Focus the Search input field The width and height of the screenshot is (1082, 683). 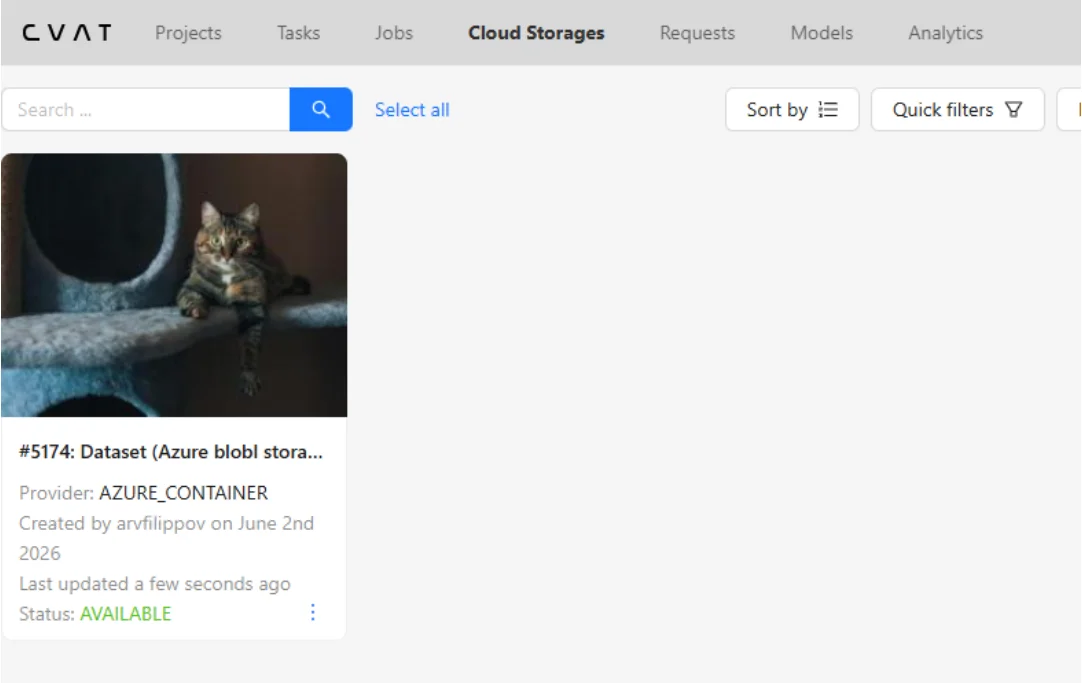pyautogui.click(x=146, y=109)
